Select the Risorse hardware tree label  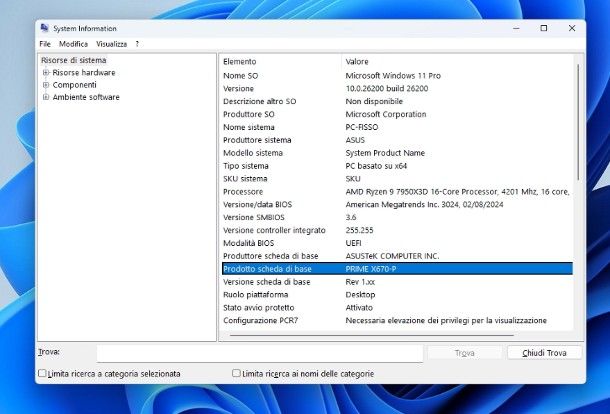click(x=84, y=72)
